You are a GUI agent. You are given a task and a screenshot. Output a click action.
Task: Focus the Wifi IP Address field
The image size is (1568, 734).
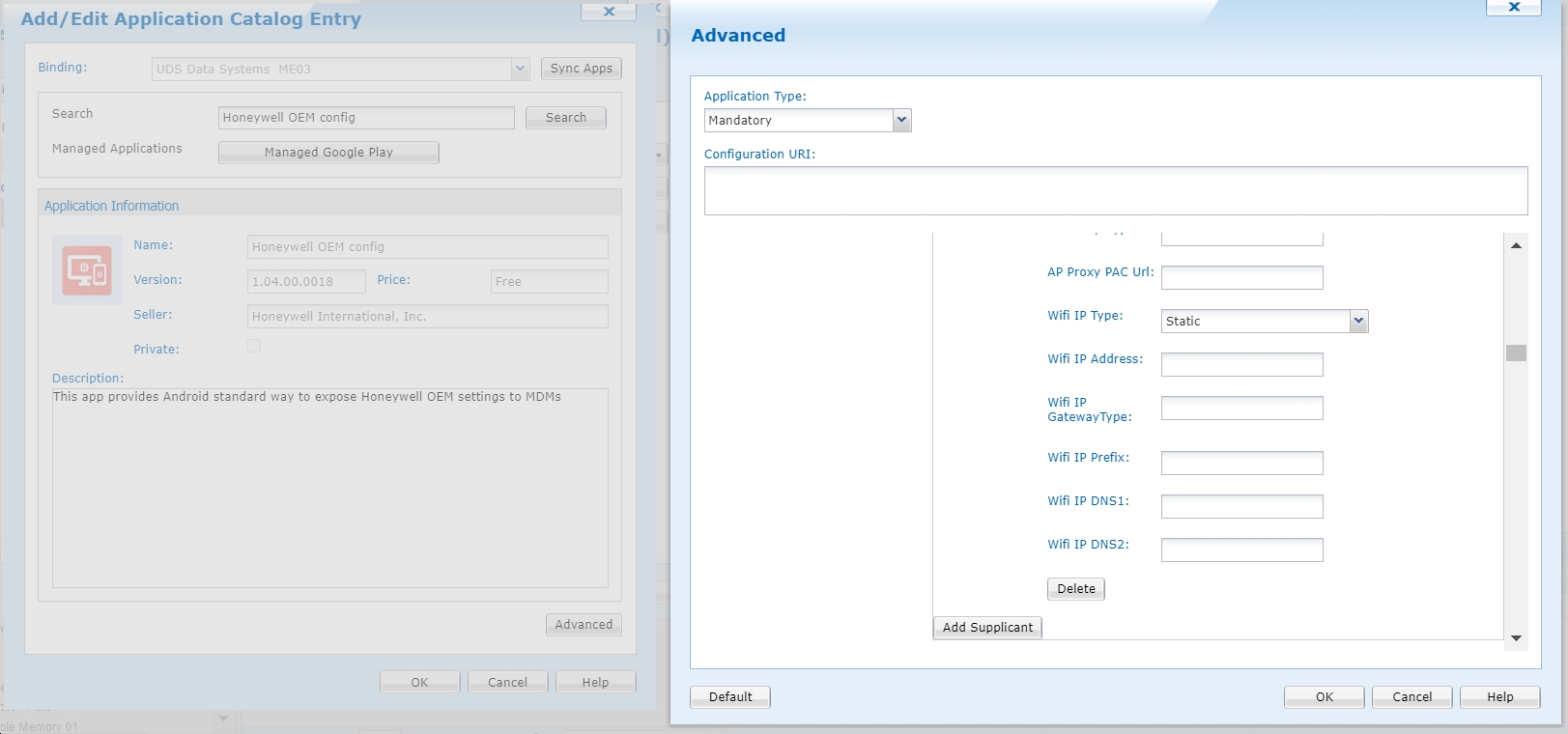pyautogui.click(x=1241, y=364)
